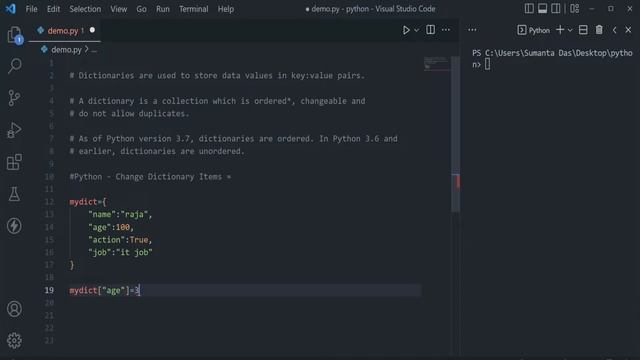640x360 pixels.
Task: Click the "job":"it job" line
Action: tap(120, 252)
